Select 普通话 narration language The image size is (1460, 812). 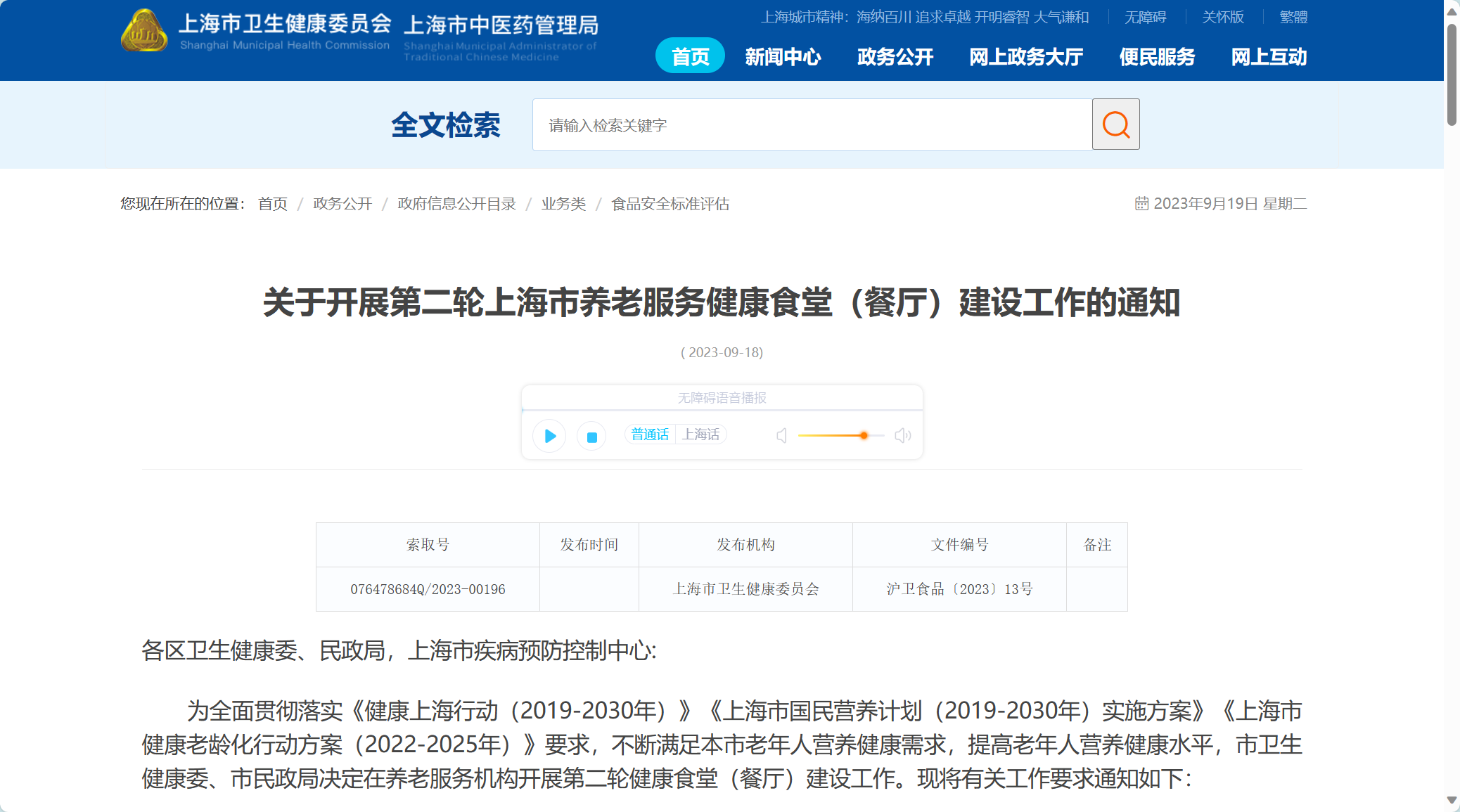pos(649,434)
